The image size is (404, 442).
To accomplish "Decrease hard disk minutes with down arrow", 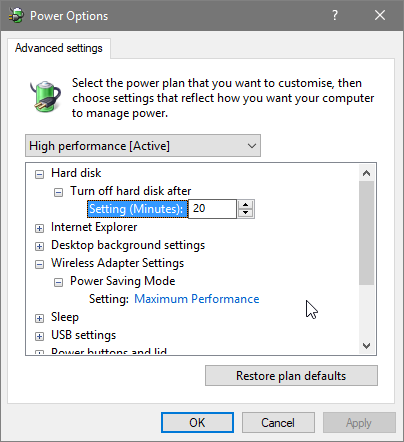I will 246,213.
